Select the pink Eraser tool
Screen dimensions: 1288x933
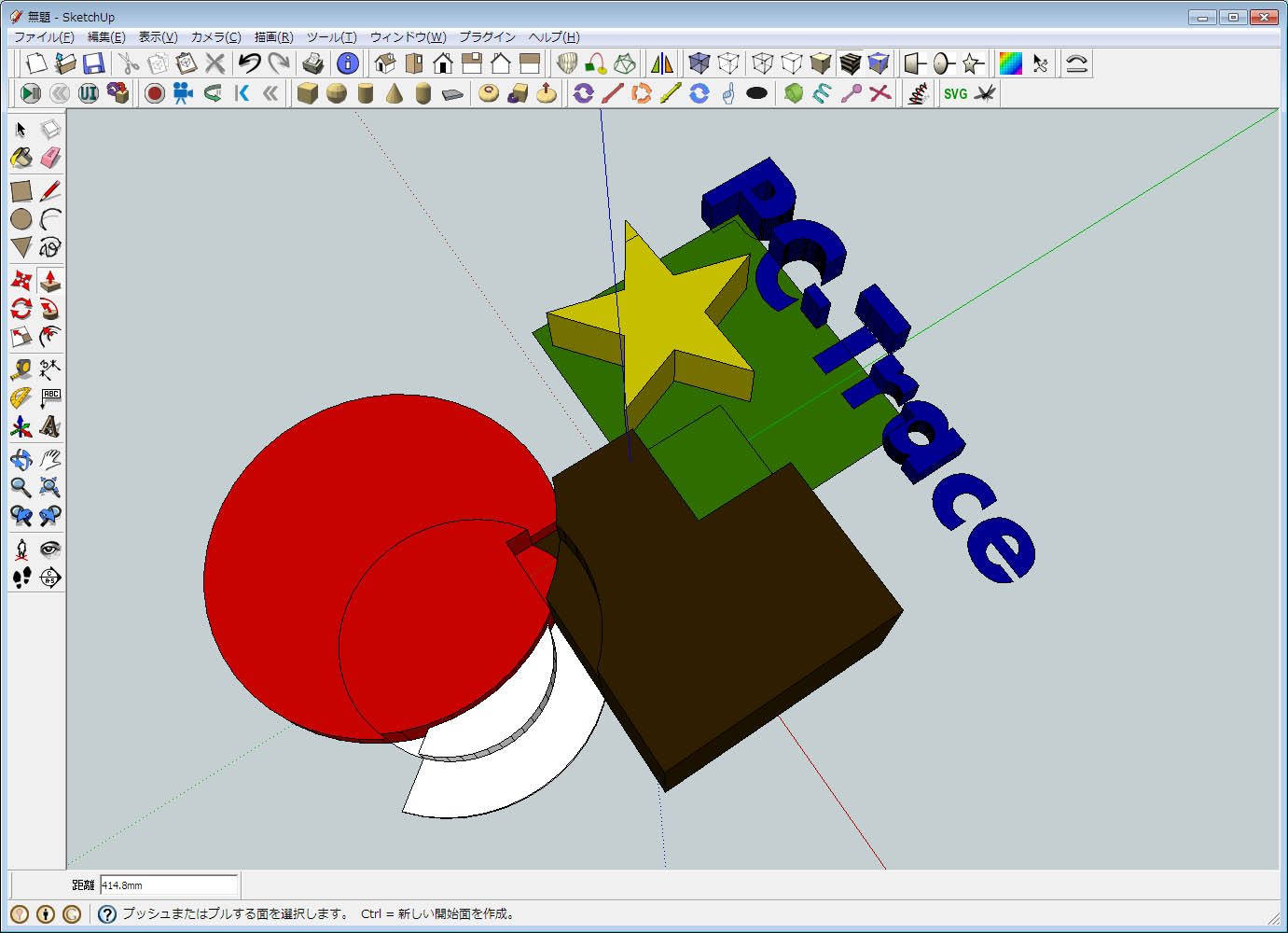(50, 158)
